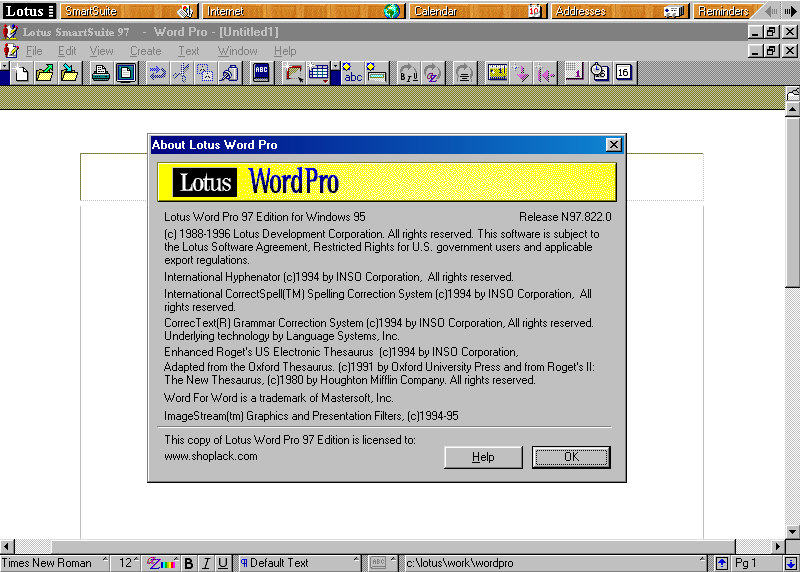
Task: Run spell check with ABC book icon
Action: click(x=261, y=73)
